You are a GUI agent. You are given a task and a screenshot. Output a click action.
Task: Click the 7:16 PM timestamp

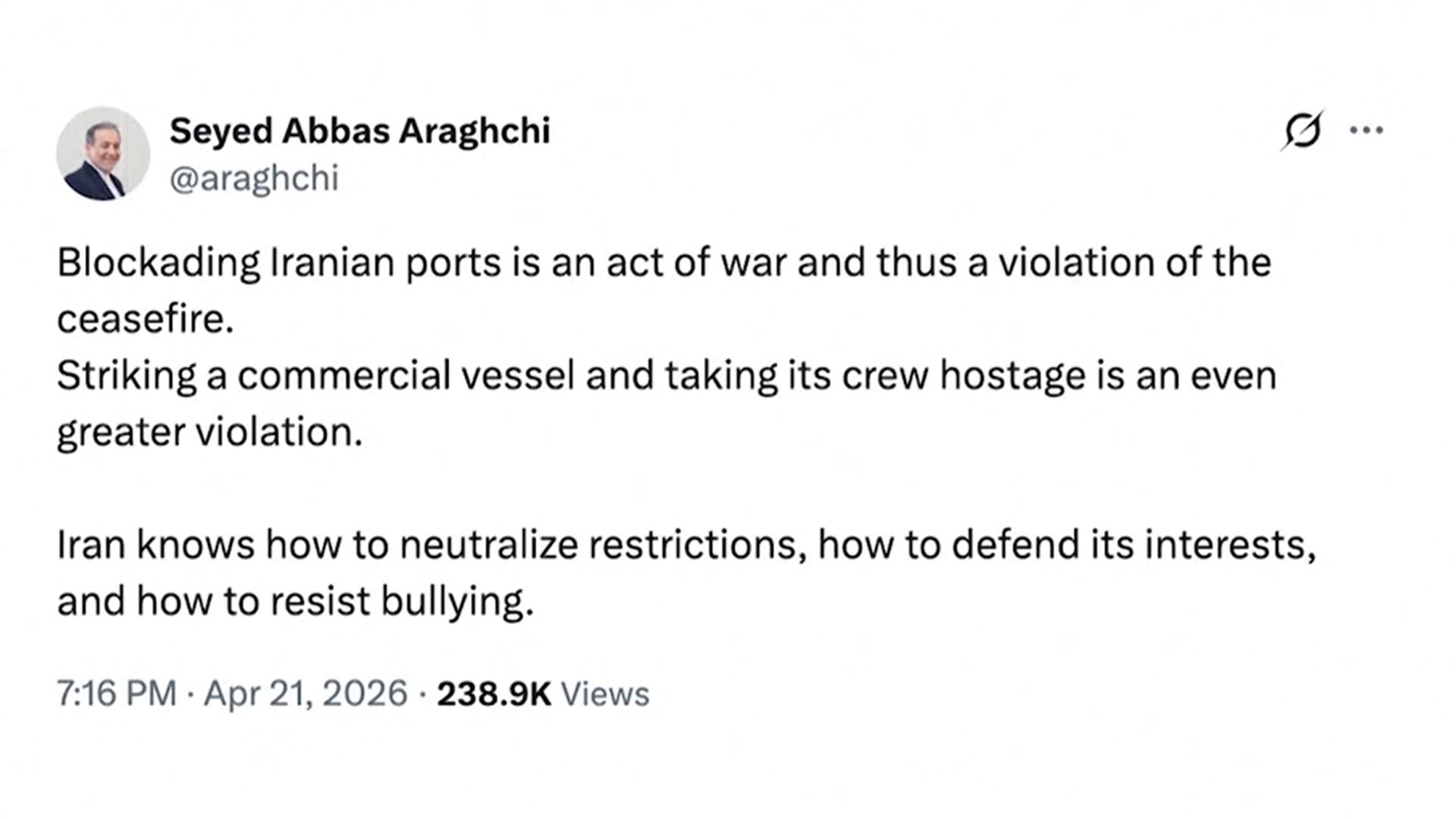116,693
